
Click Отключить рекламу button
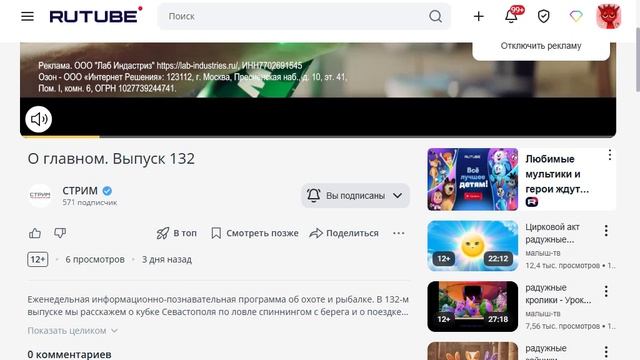[x=541, y=46]
